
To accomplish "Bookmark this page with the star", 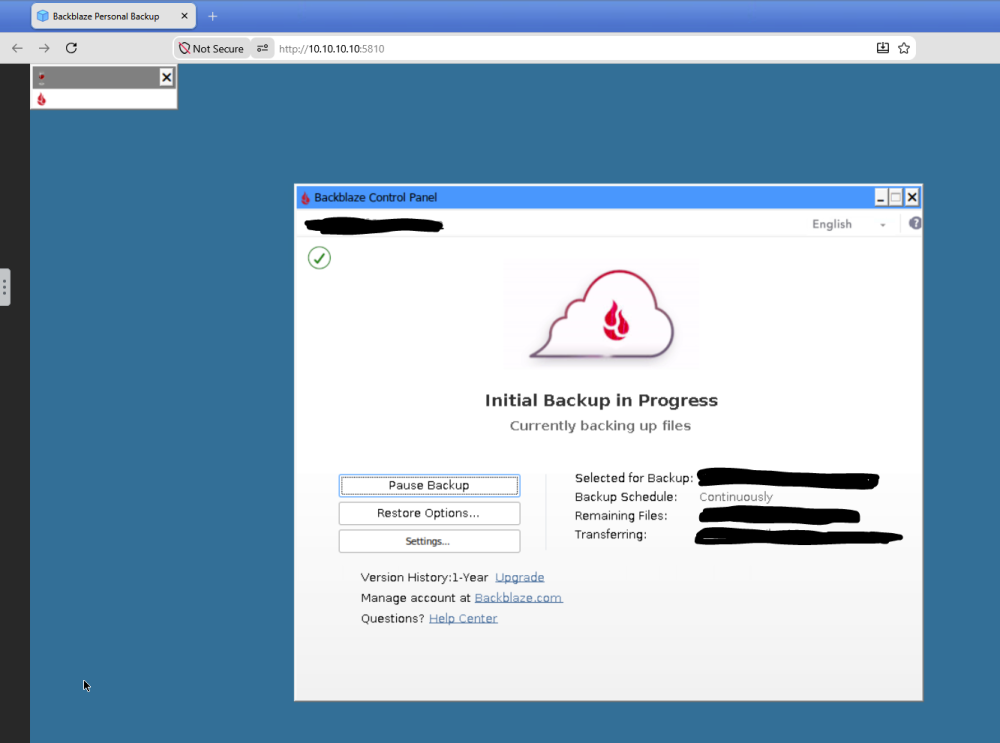I will click(x=904, y=48).
